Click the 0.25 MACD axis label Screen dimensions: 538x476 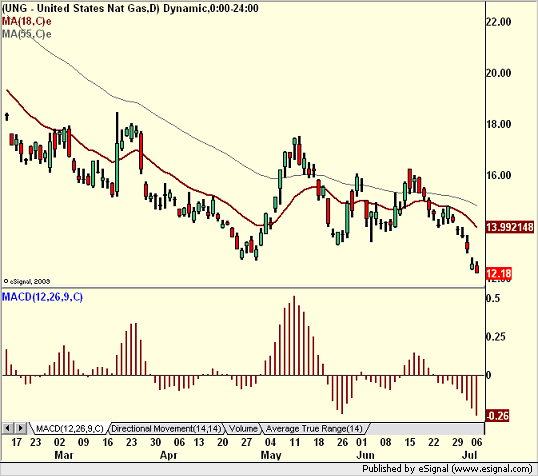click(x=495, y=337)
